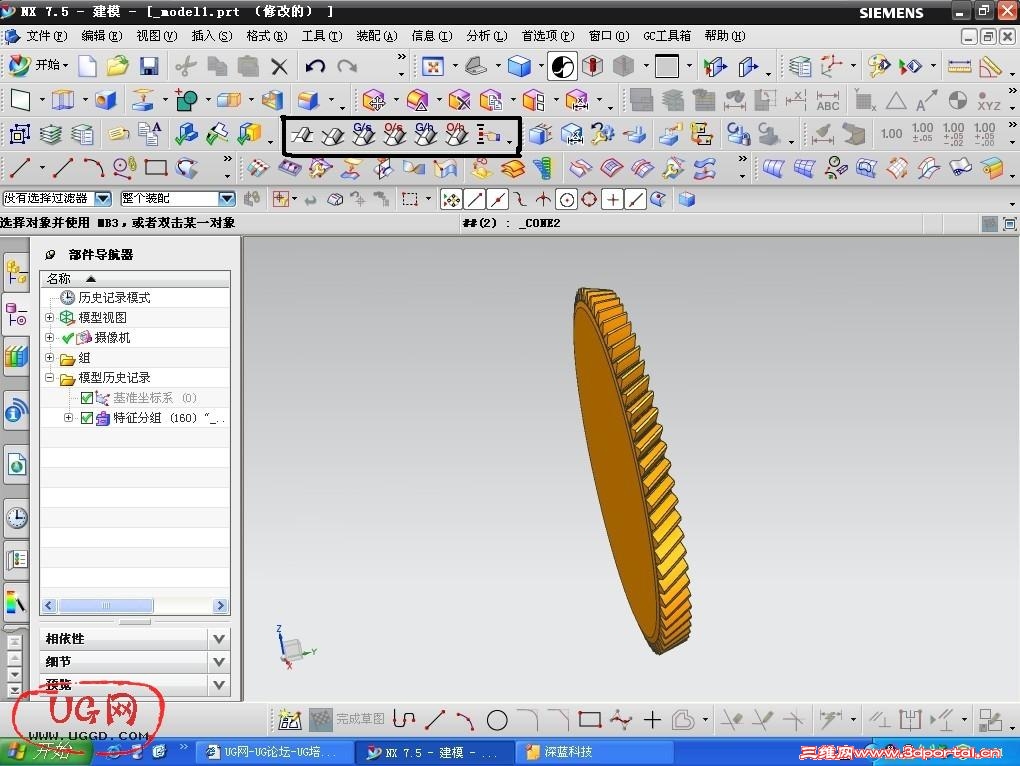Image resolution: width=1020 pixels, height=766 pixels.
Task: Toggle the enable snap points icon
Action: (x=451, y=200)
